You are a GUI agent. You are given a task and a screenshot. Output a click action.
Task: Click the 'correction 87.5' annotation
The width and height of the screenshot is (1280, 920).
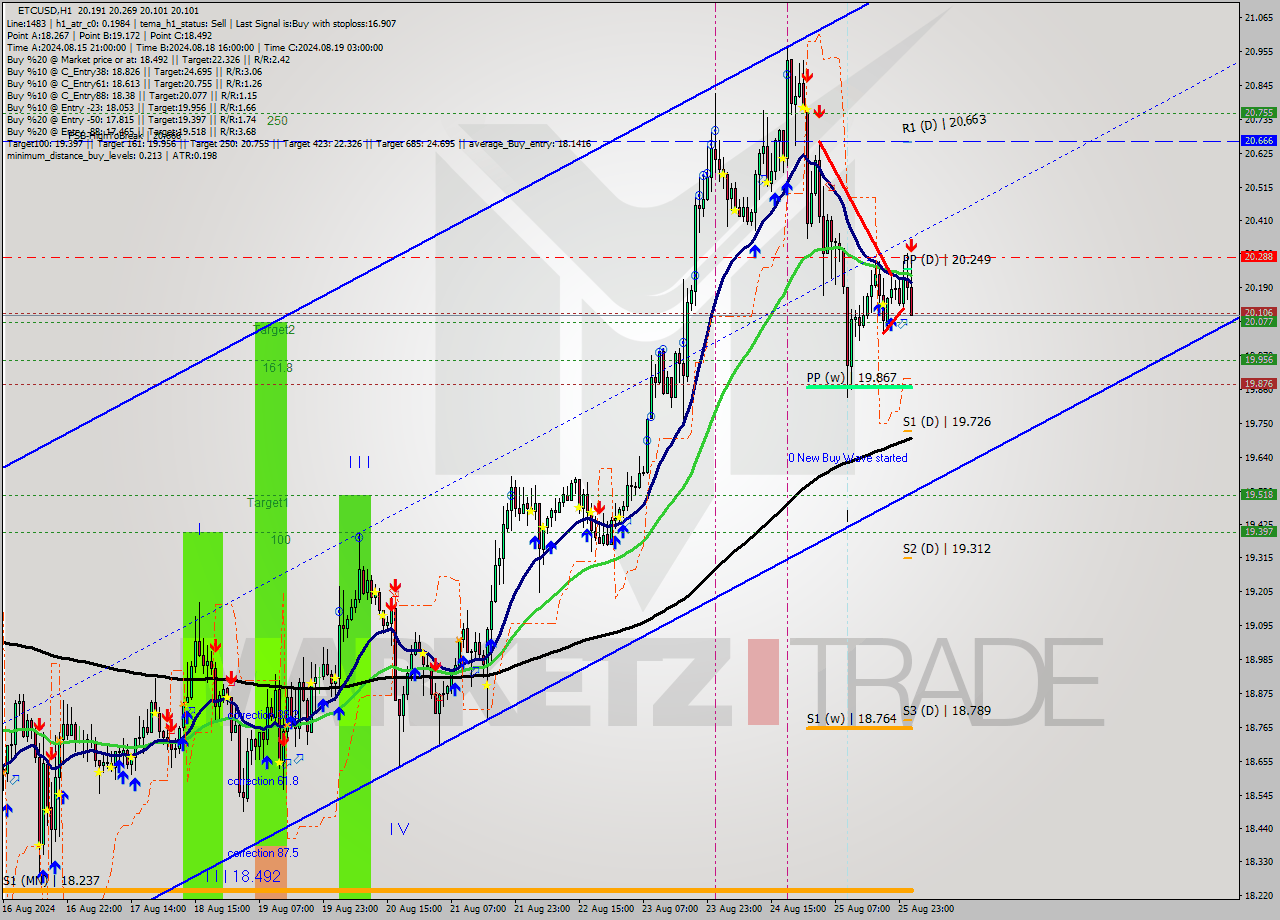tap(264, 853)
